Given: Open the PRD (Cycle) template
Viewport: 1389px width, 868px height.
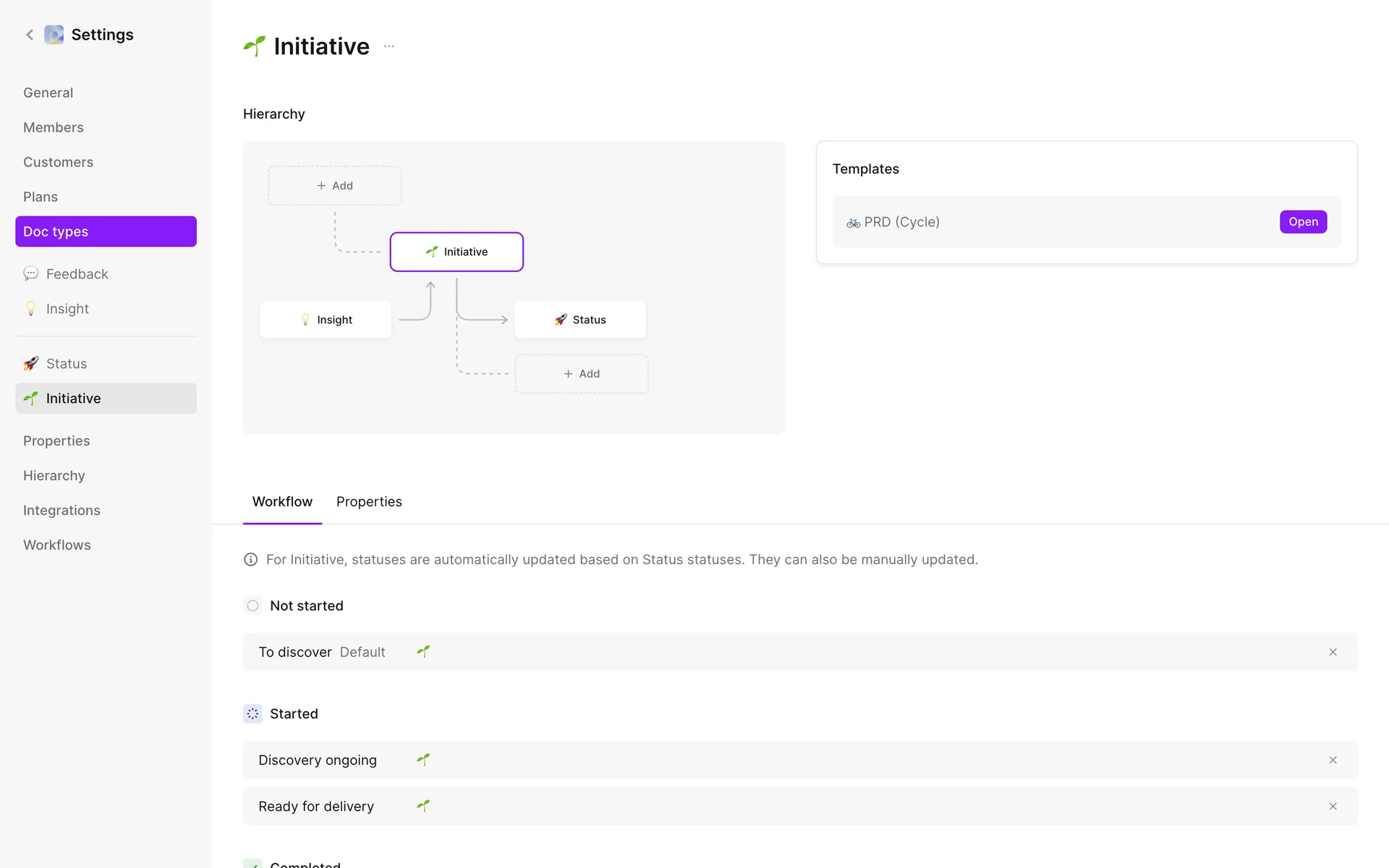Looking at the screenshot, I should coord(1303,221).
